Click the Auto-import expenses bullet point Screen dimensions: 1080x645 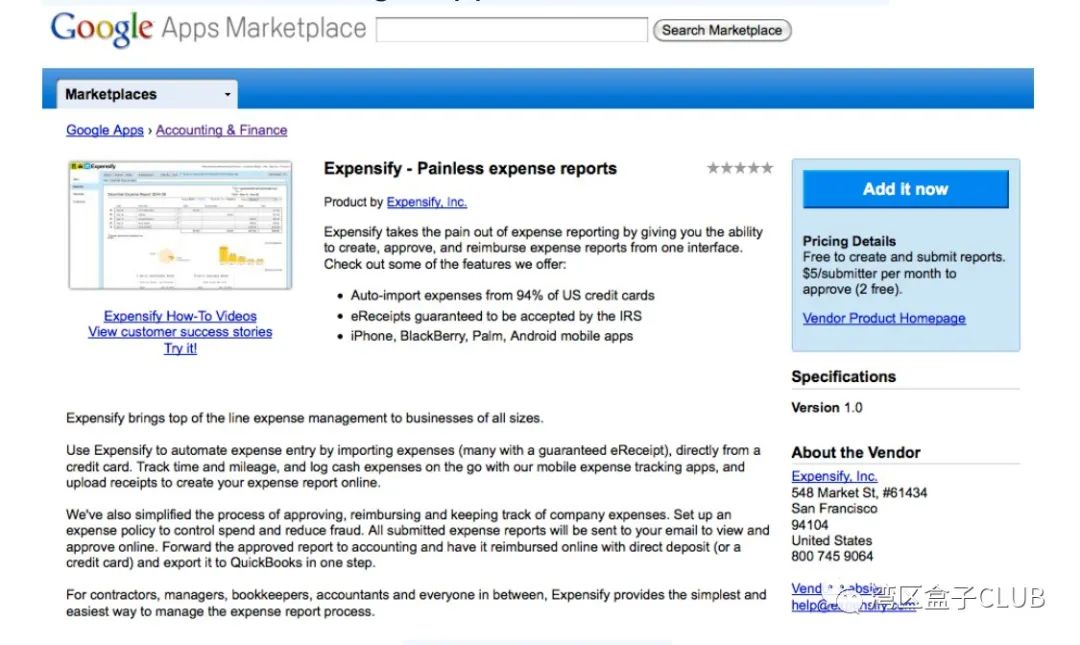pyautogui.click(x=502, y=296)
